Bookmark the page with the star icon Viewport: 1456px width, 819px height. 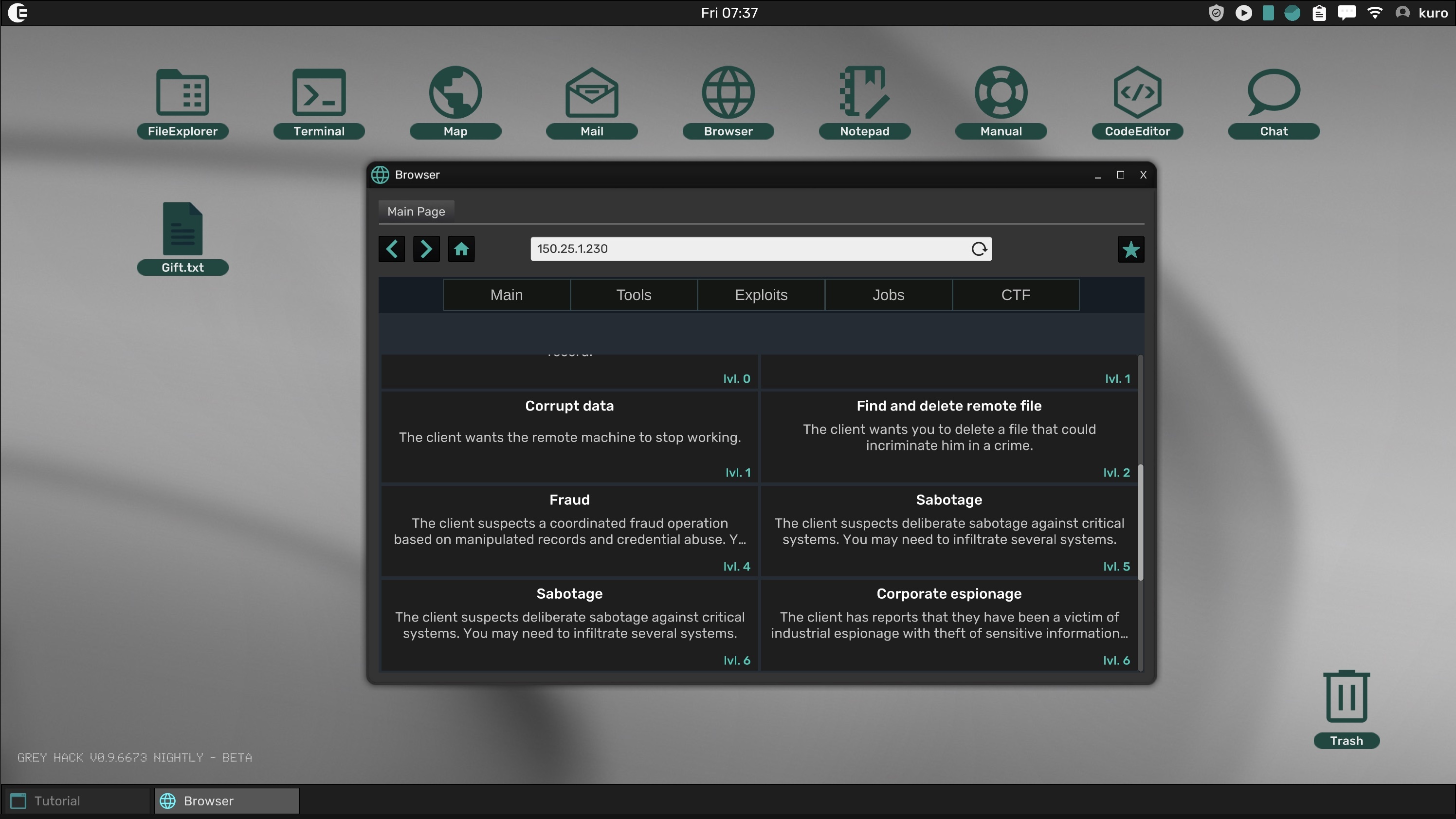1130,249
